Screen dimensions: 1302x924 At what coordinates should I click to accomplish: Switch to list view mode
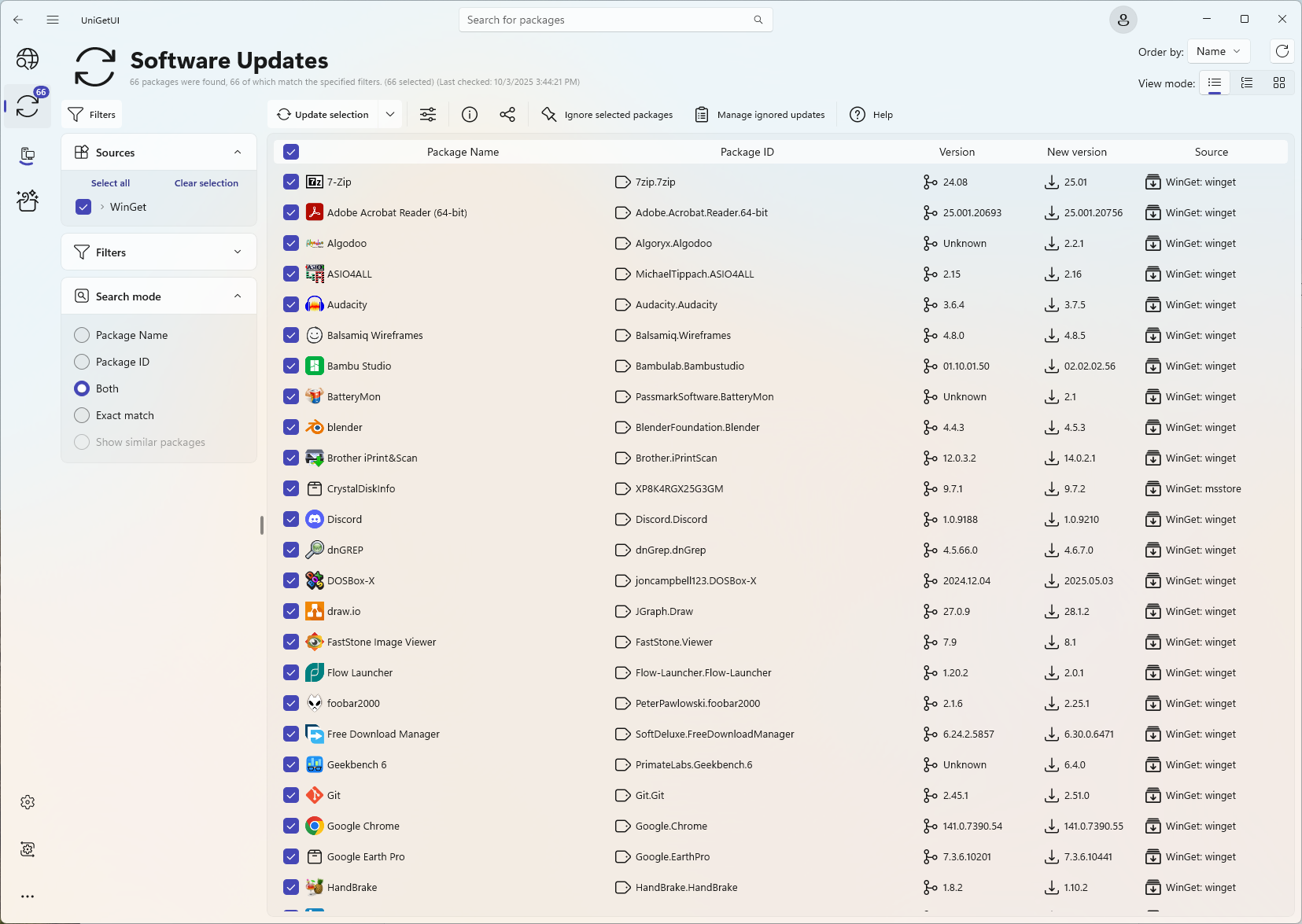(1215, 83)
